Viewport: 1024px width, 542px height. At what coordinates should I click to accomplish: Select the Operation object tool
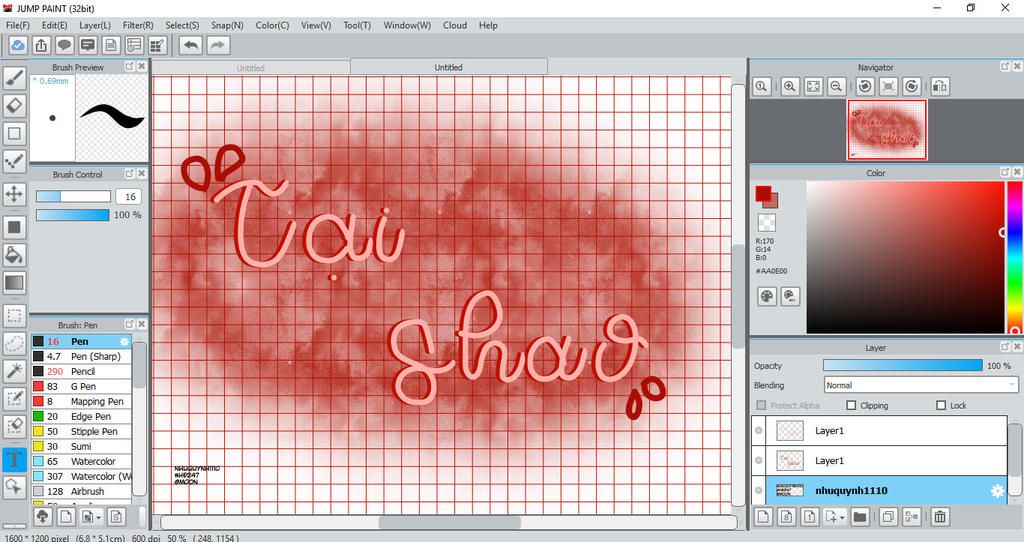(x=14, y=486)
